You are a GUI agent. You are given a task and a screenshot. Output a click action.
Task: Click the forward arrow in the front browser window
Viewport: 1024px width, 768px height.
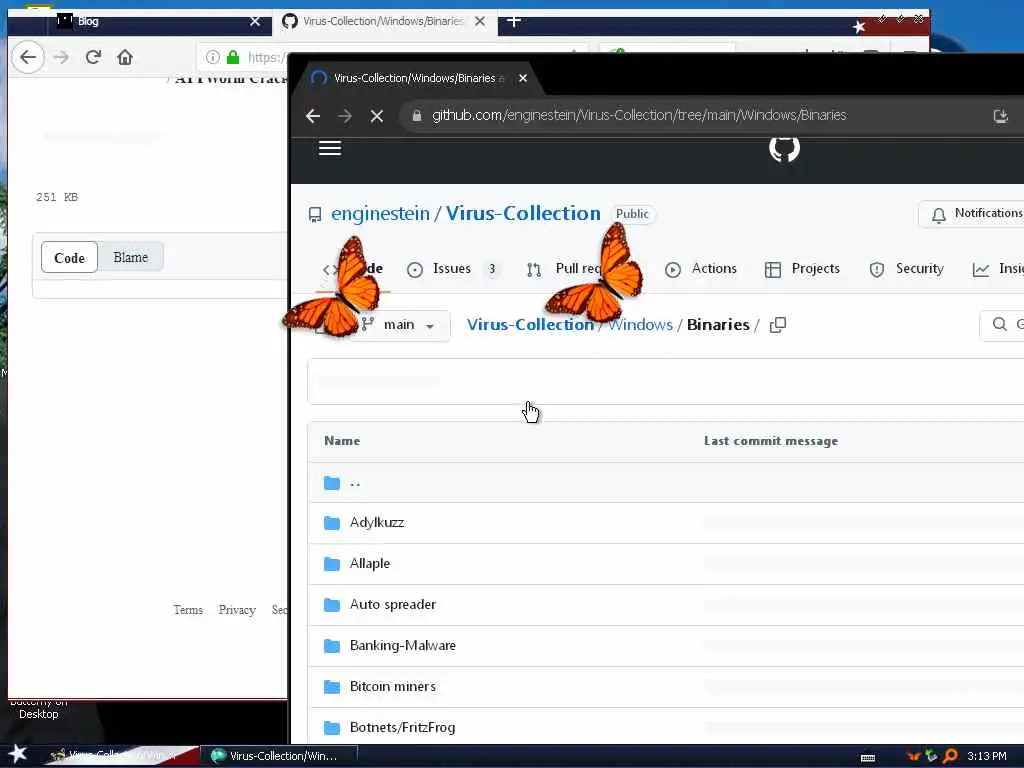(345, 116)
